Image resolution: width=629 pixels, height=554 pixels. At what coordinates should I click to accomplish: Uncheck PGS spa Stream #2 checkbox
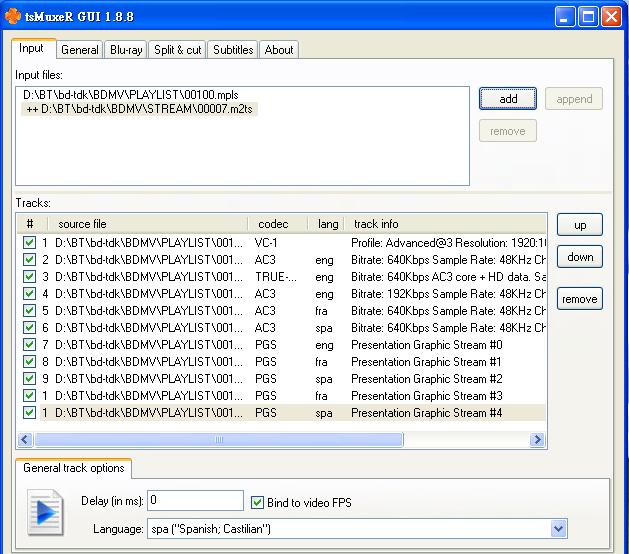tap(29, 379)
